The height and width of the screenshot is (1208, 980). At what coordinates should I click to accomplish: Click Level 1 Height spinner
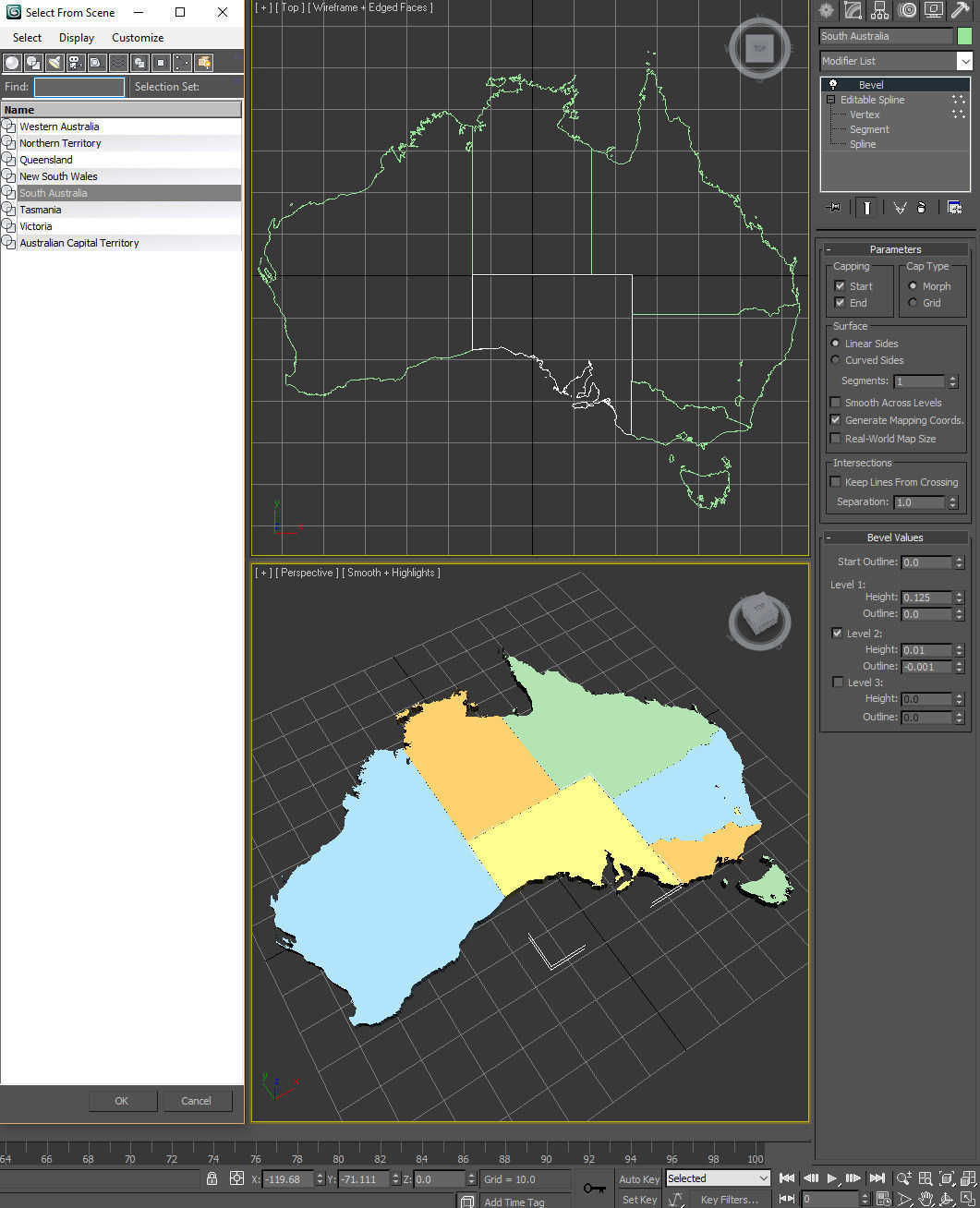[x=960, y=598]
